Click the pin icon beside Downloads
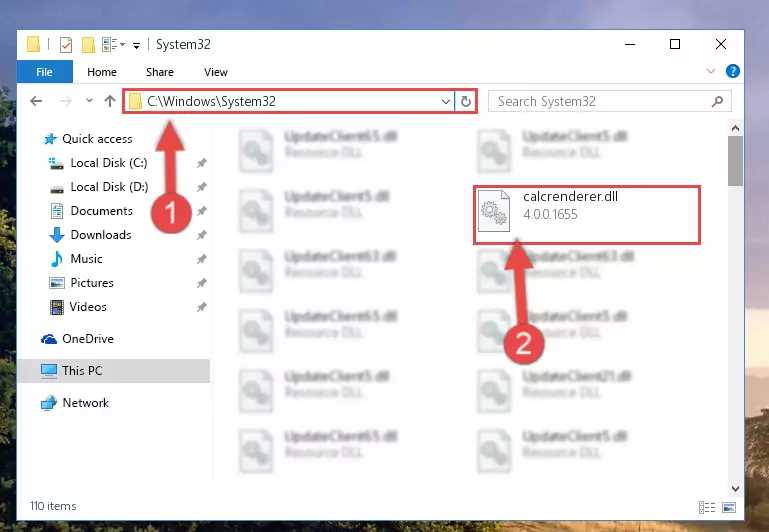 202,235
